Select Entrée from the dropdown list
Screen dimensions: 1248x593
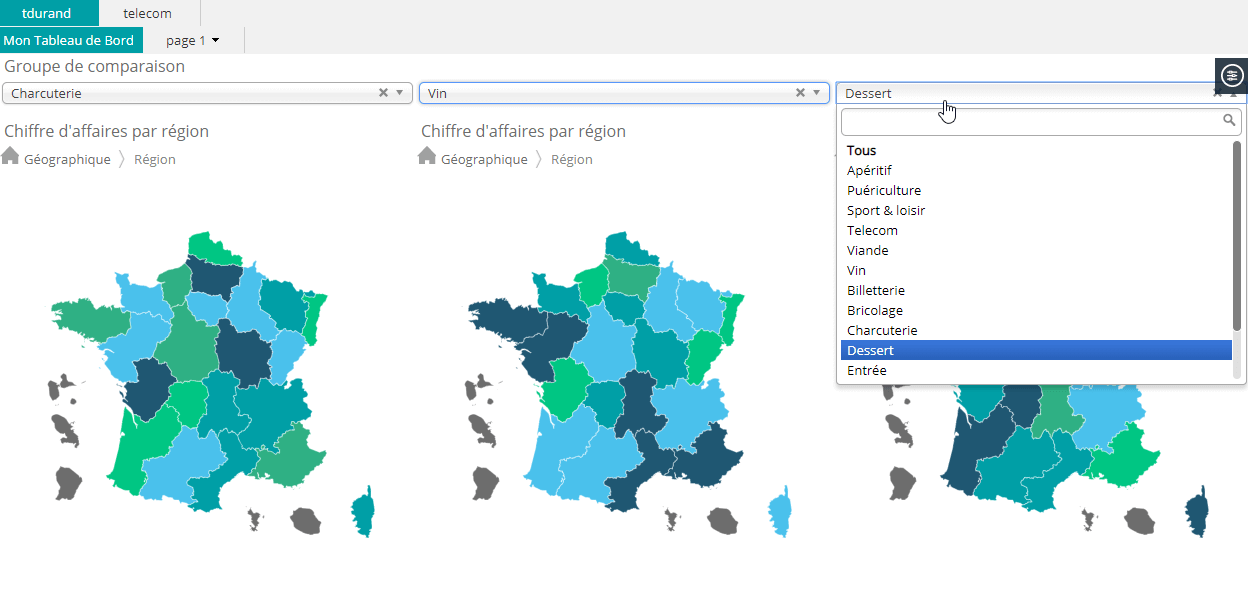click(x=1036, y=371)
